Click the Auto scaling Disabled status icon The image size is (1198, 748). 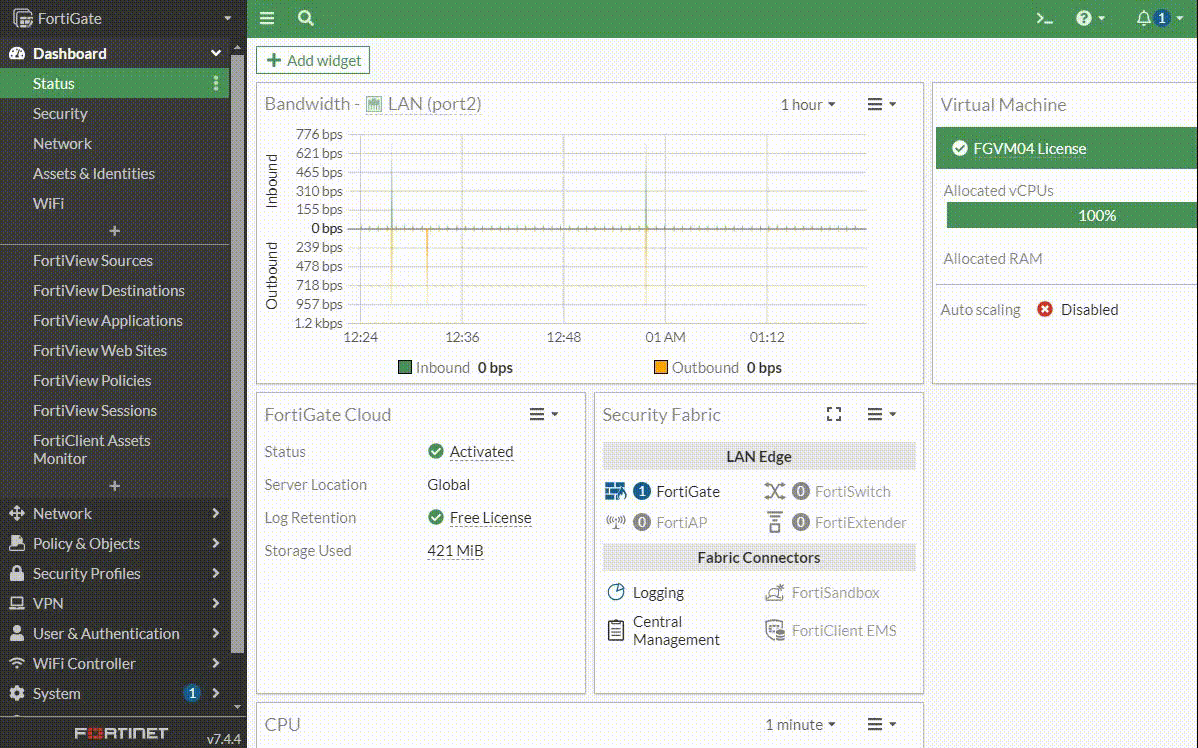pyautogui.click(x=1044, y=309)
